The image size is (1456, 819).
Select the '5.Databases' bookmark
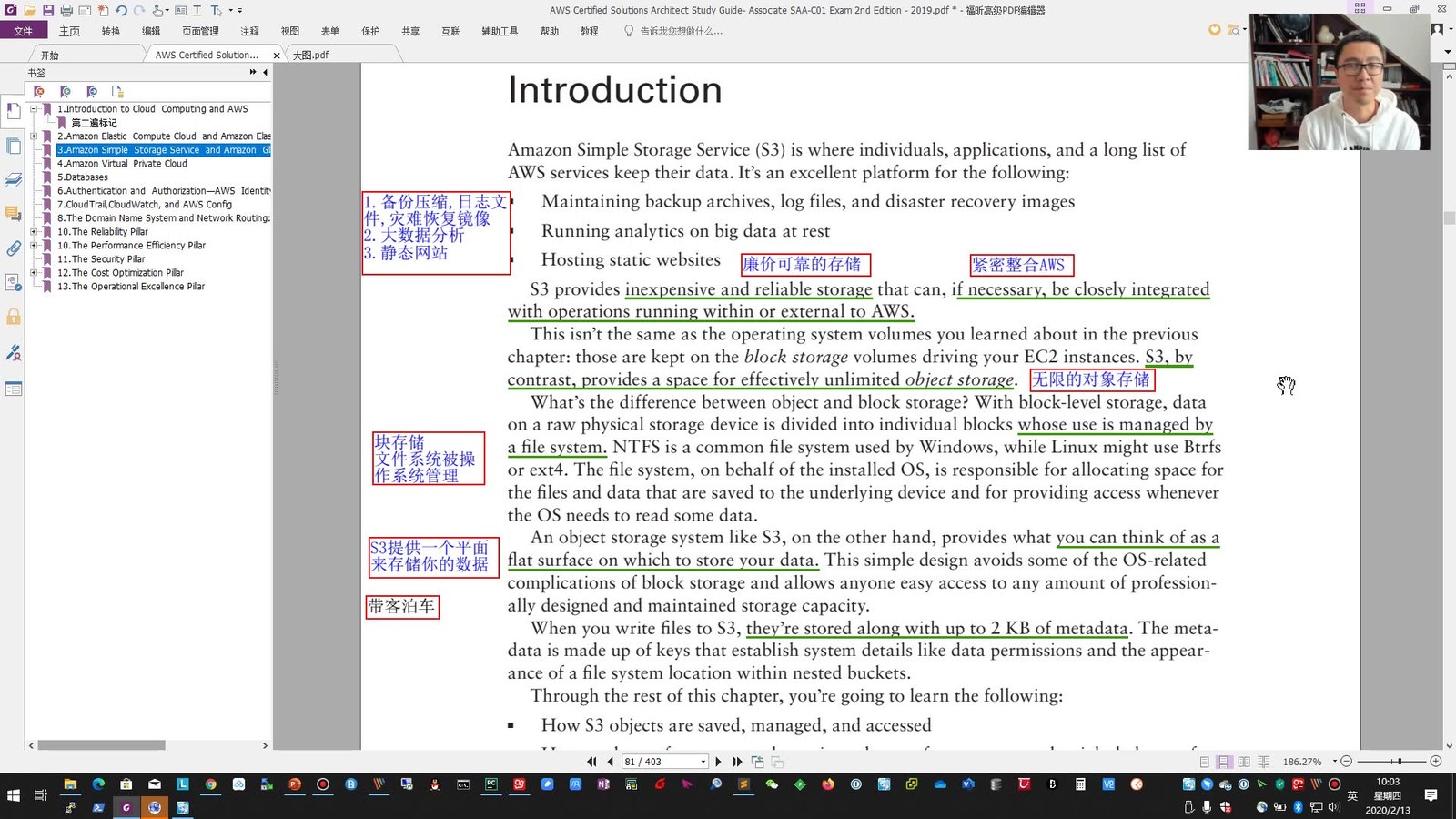tap(83, 177)
